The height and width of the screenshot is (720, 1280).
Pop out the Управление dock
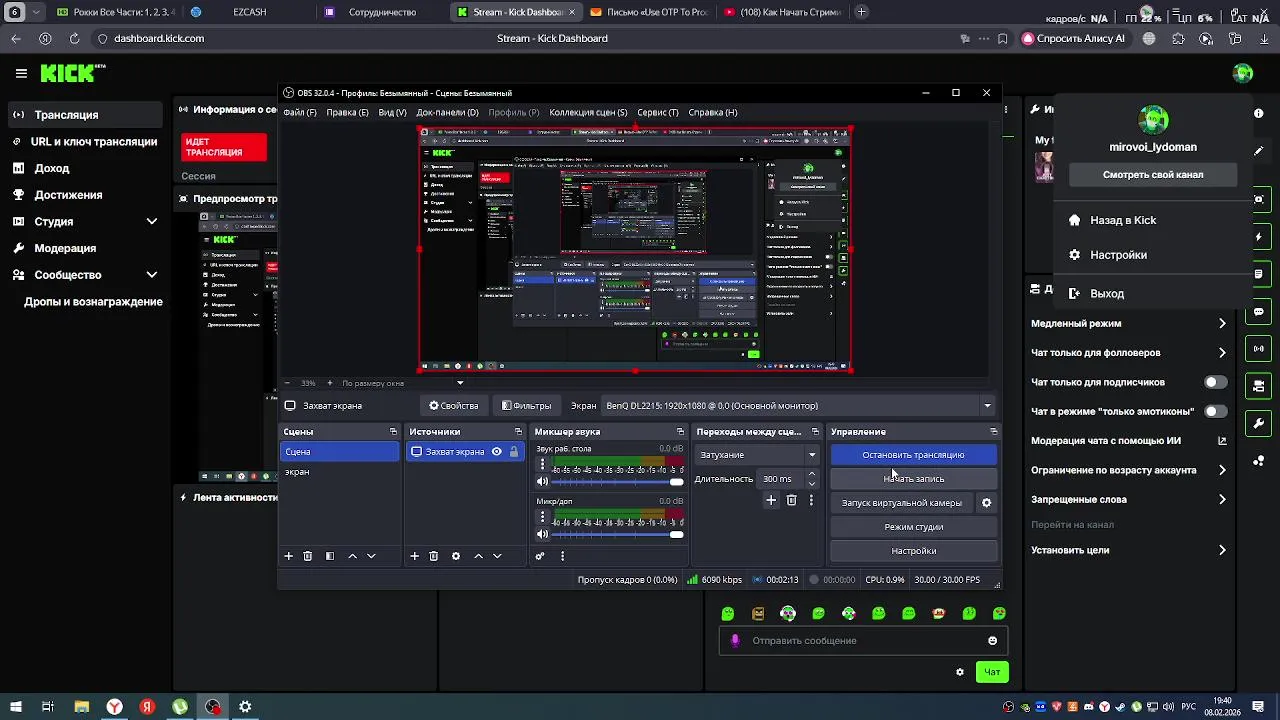[993, 432]
